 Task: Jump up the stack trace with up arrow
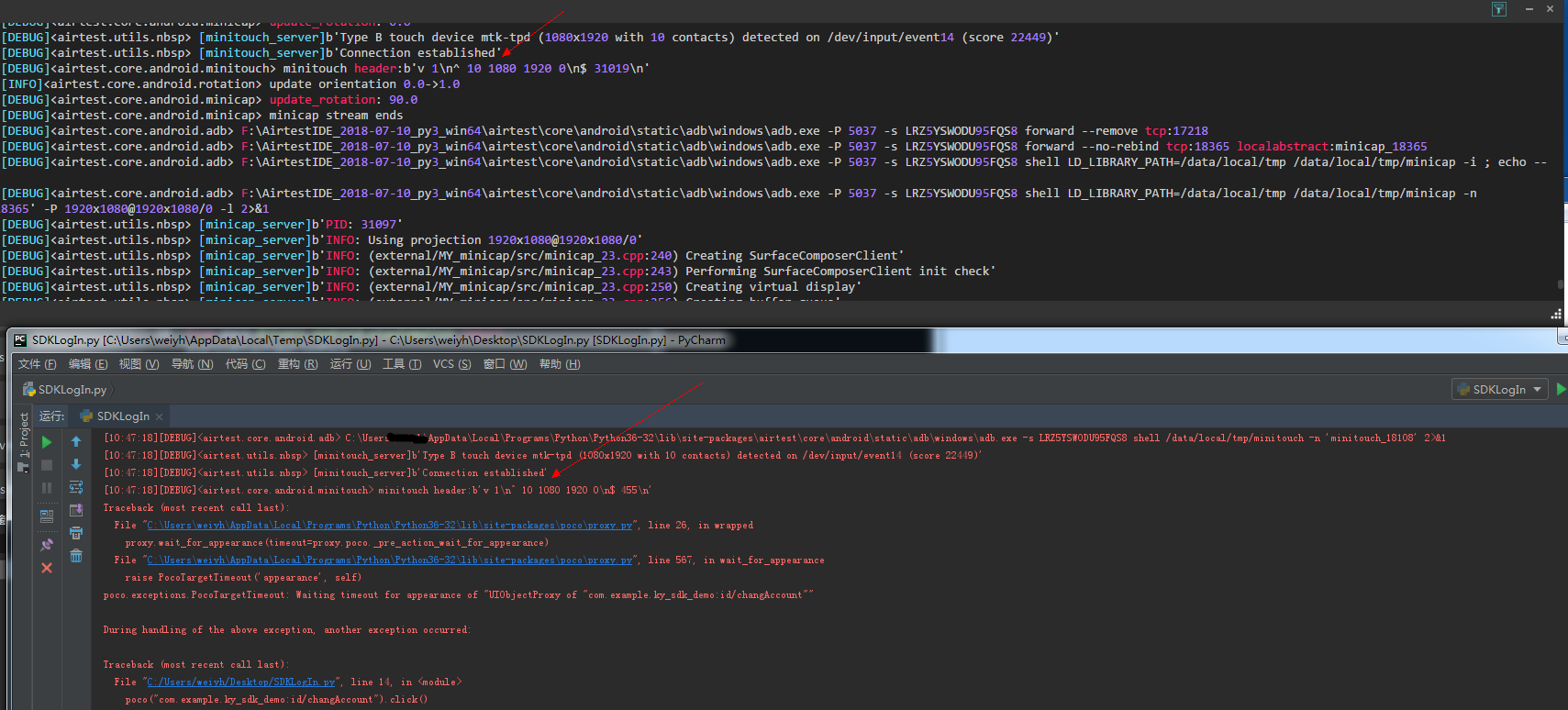[76, 442]
